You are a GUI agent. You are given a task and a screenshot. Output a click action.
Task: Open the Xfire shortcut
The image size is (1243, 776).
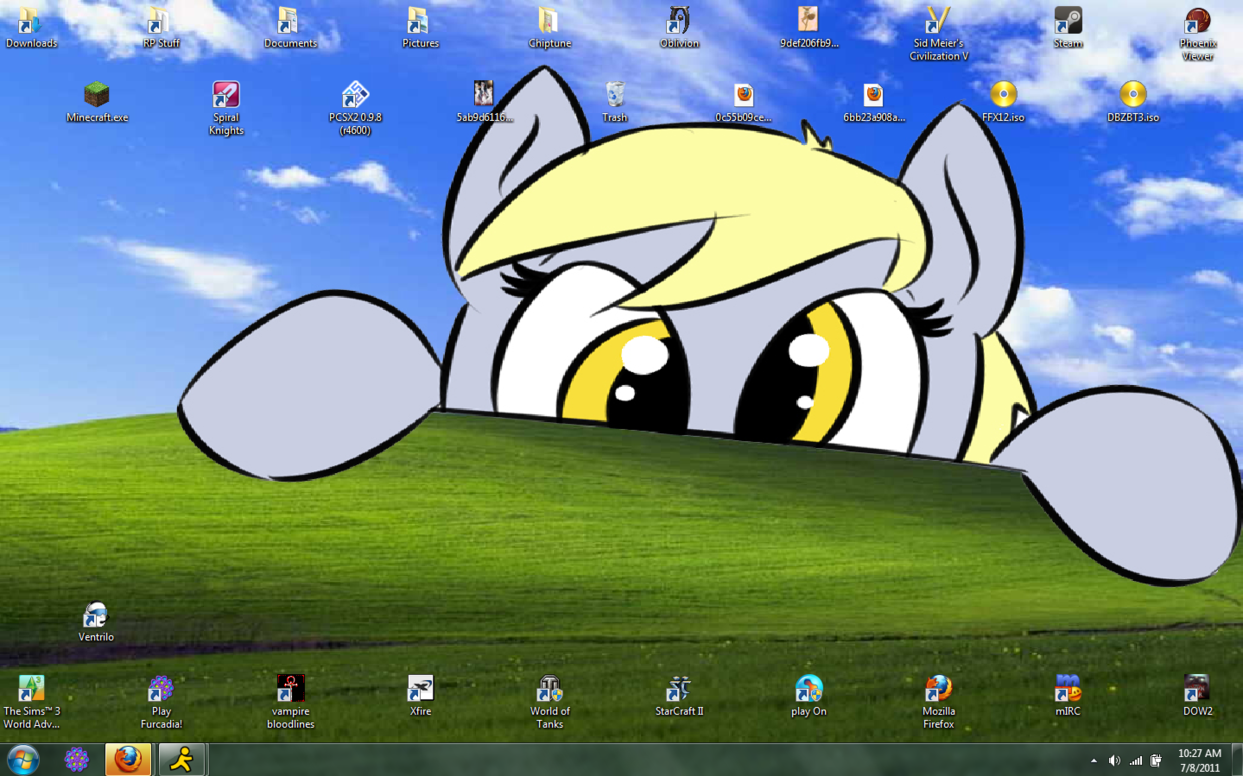420,690
